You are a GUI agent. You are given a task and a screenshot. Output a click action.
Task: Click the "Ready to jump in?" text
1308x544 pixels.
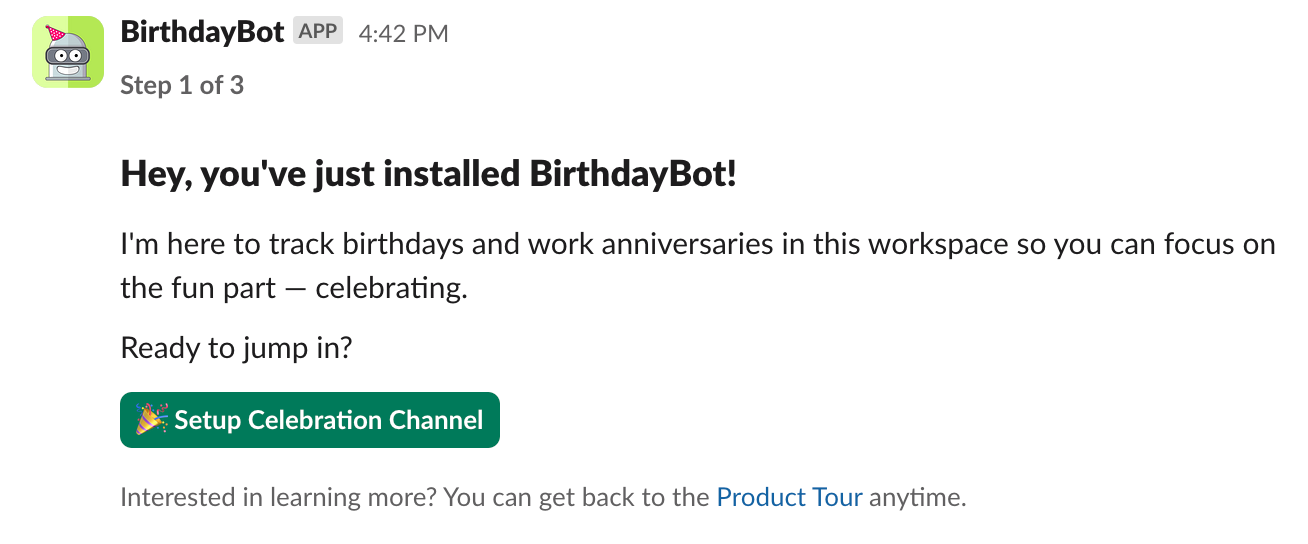(236, 348)
